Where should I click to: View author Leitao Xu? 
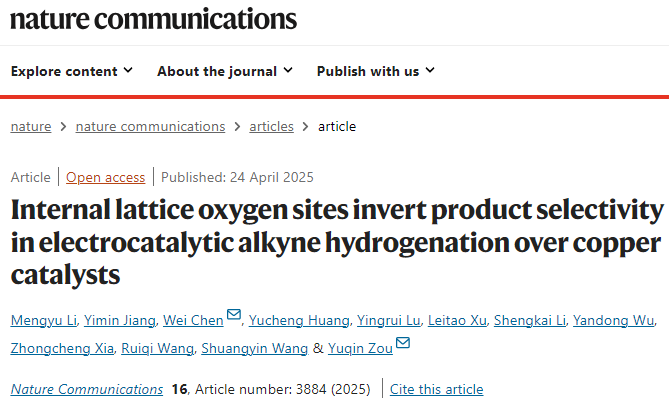pyautogui.click(x=457, y=320)
